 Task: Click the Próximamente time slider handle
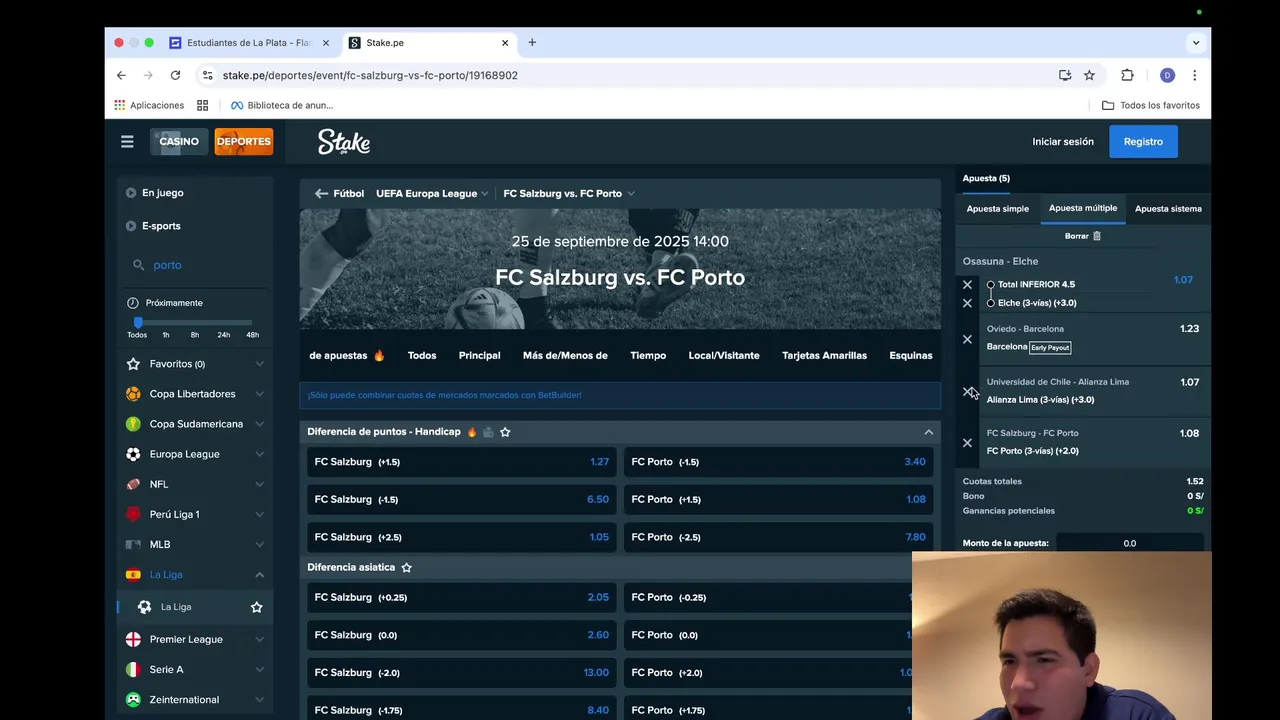click(138, 322)
